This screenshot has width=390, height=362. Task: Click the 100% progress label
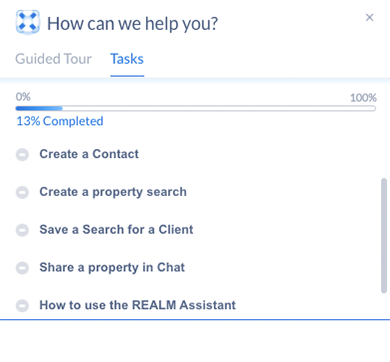[x=363, y=98]
